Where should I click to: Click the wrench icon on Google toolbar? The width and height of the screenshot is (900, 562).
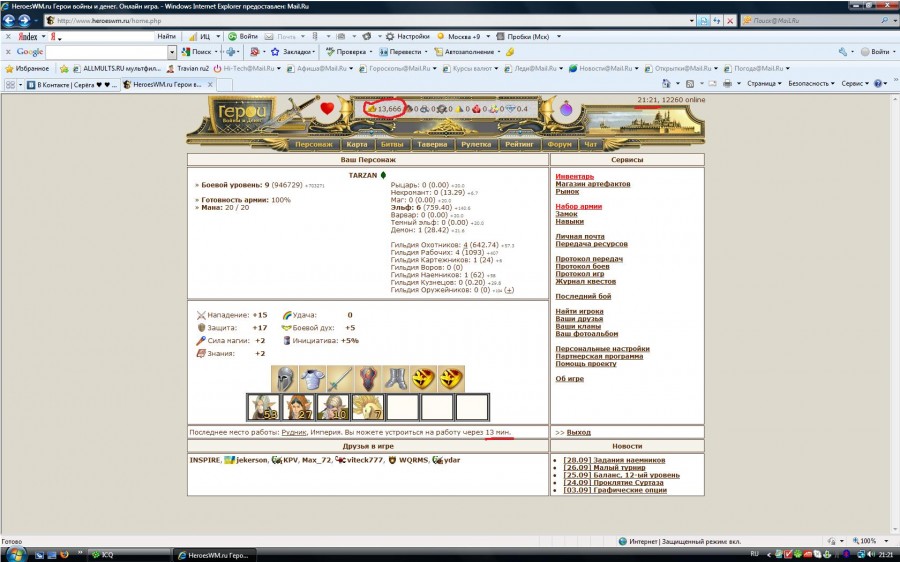point(842,52)
